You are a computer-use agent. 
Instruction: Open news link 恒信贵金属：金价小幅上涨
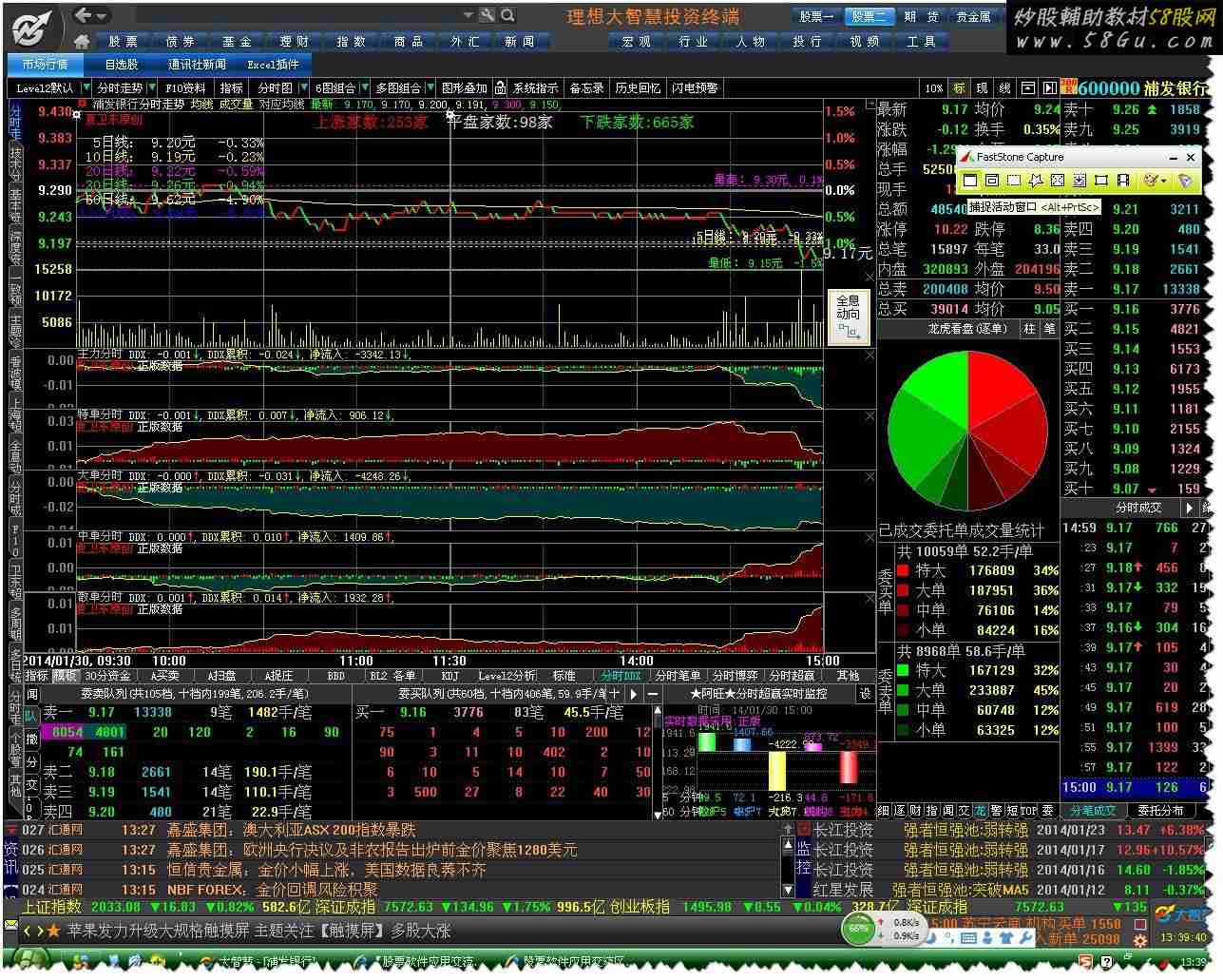pyautogui.click(x=326, y=870)
